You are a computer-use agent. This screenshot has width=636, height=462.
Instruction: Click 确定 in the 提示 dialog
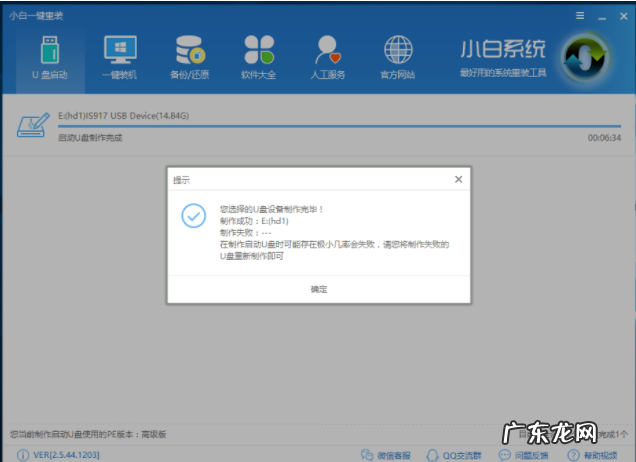pos(319,289)
